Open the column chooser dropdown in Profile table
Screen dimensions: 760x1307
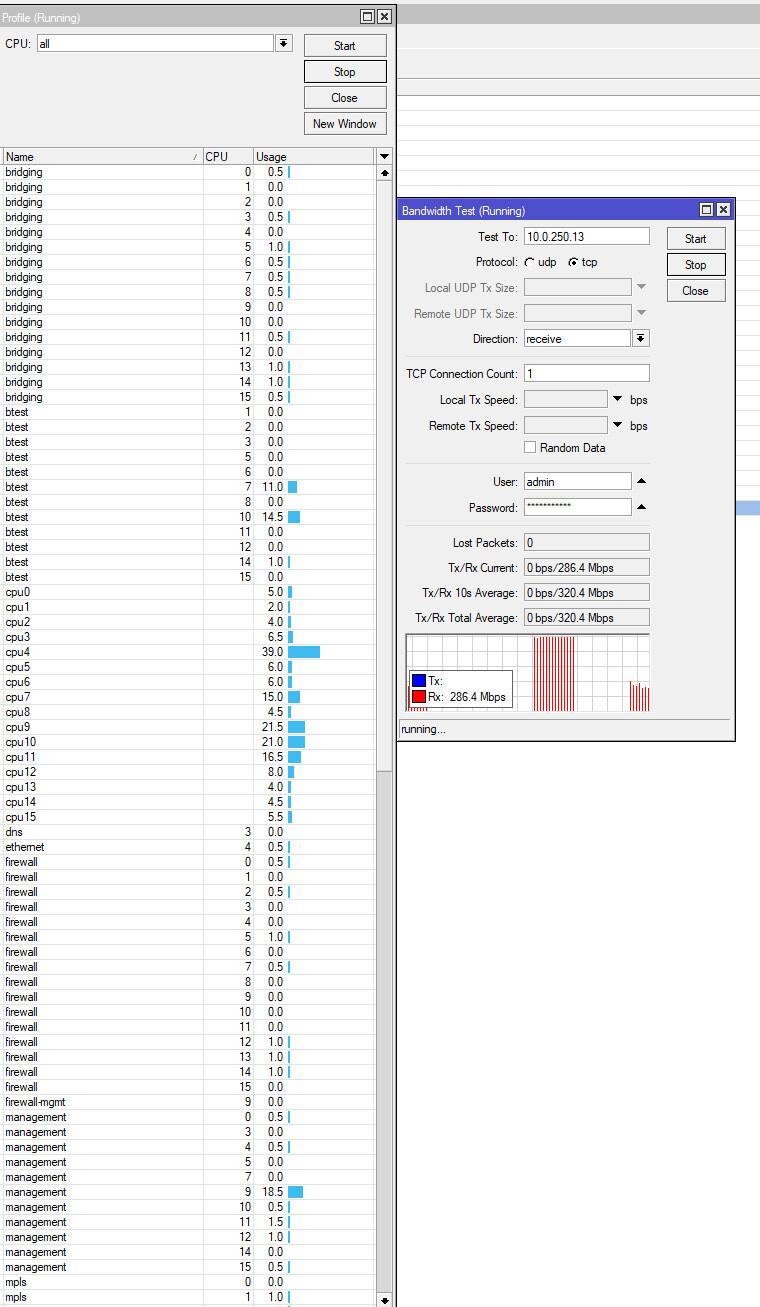tap(385, 157)
